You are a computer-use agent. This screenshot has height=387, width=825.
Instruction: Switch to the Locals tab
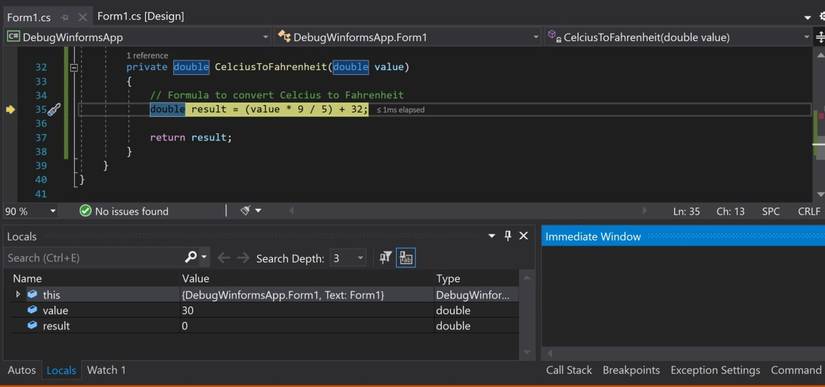[62, 370]
